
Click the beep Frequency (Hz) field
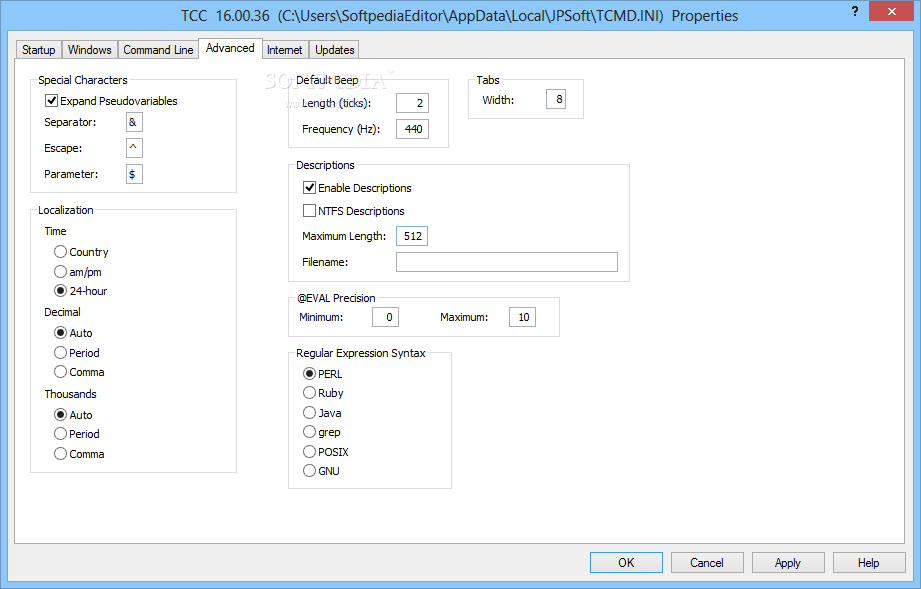(412, 129)
